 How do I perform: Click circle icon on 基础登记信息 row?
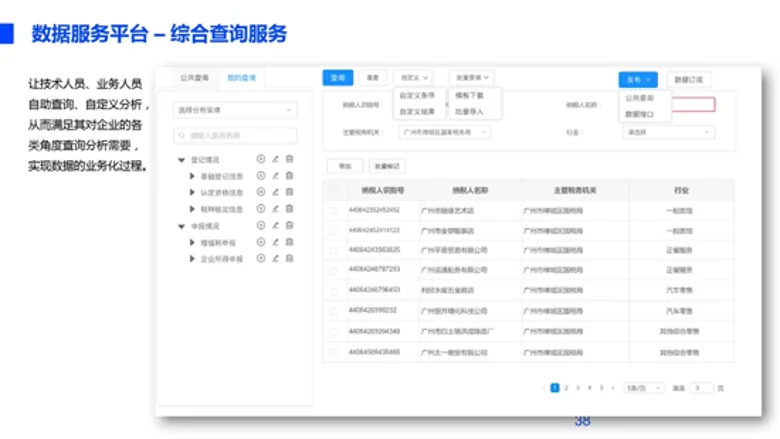(261, 176)
